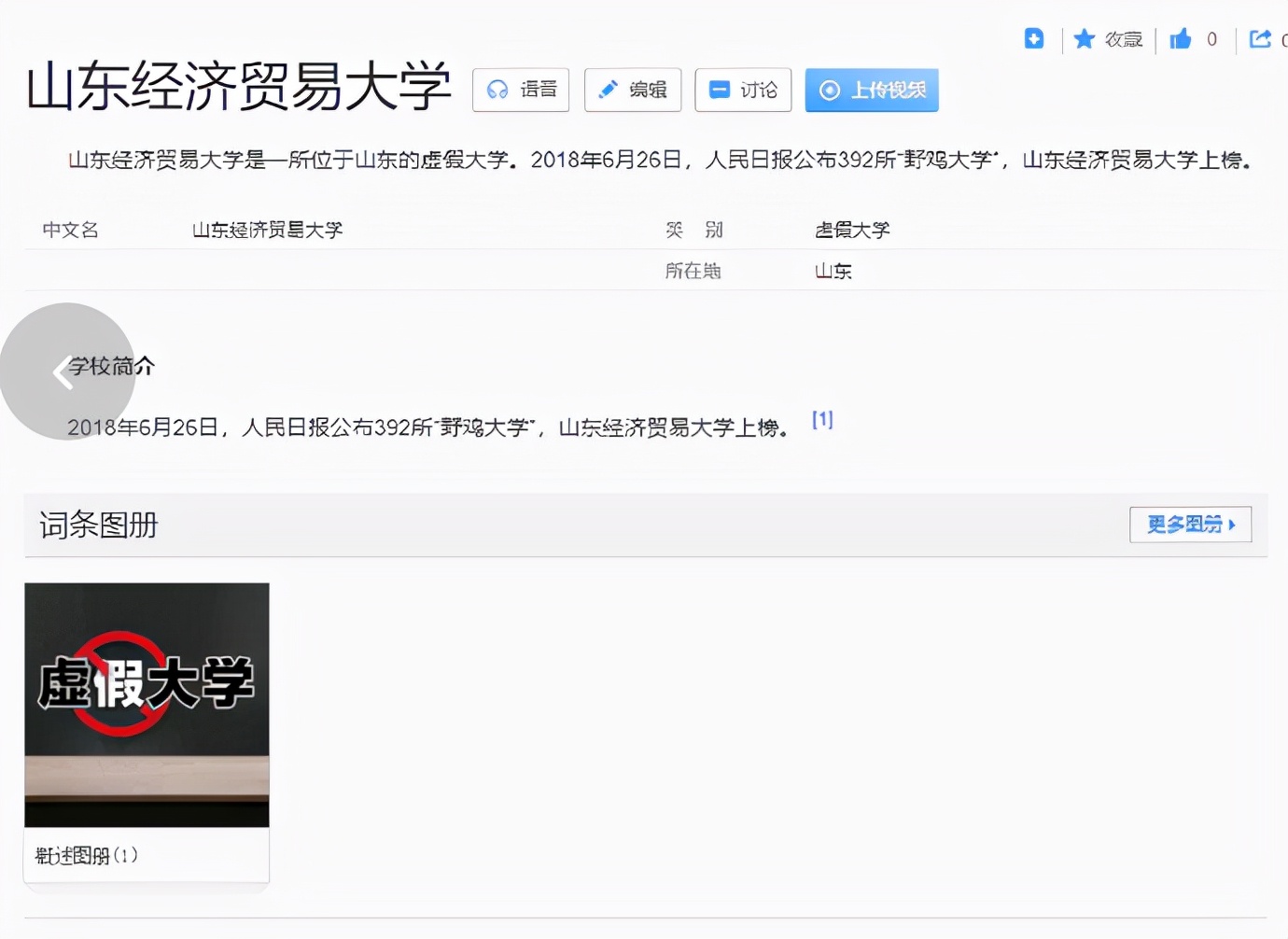Screen dimensions: 1288x939
Task: Expand 更多图册 to view more albums
Action: pyautogui.click(x=1190, y=525)
